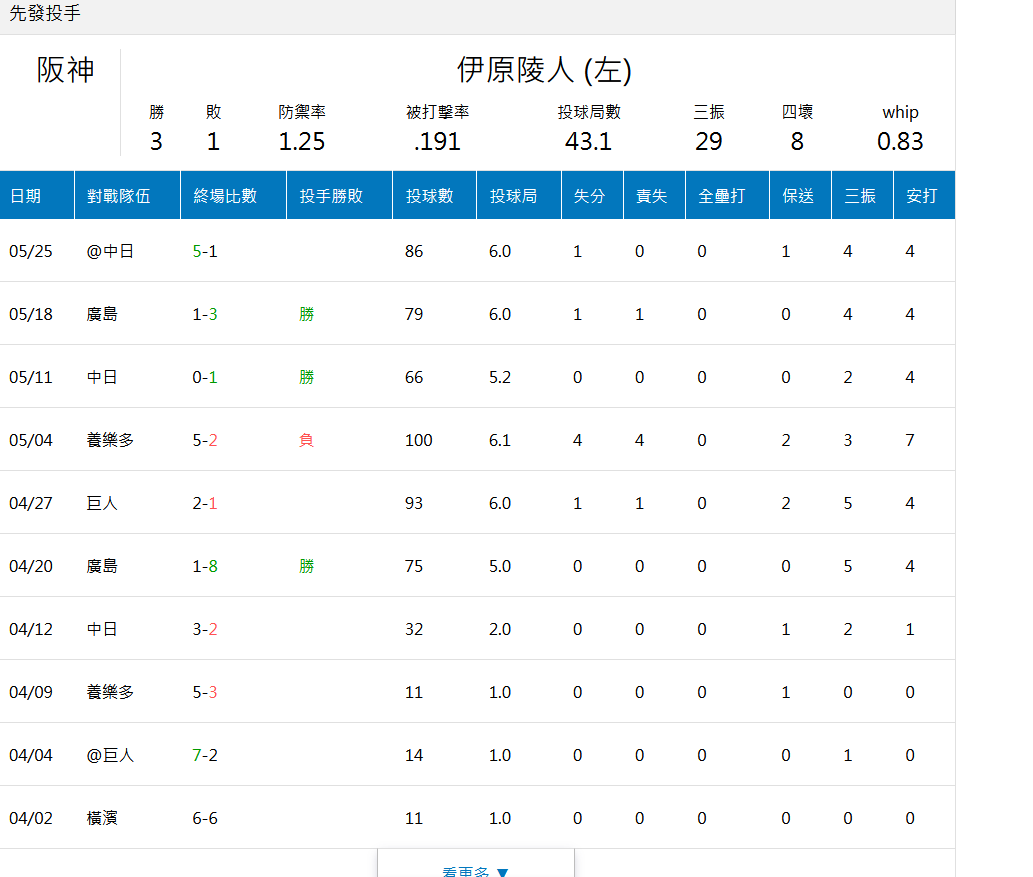Click innings 6.1 in 05/04 row

tap(500, 440)
